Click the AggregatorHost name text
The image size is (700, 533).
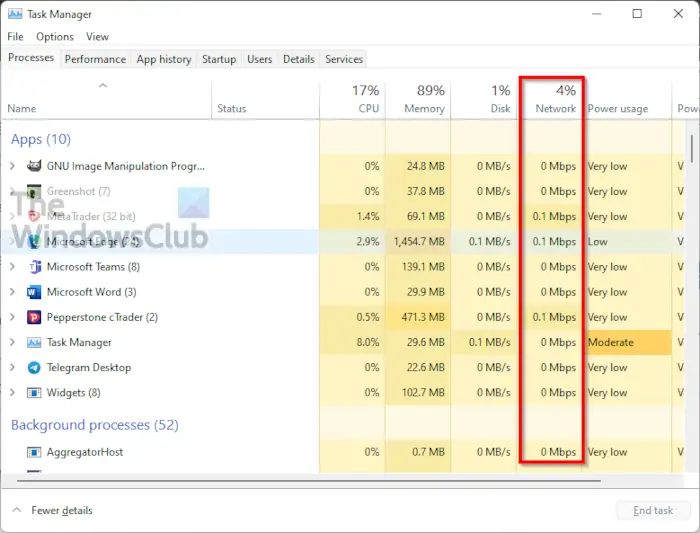coord(85,452)
